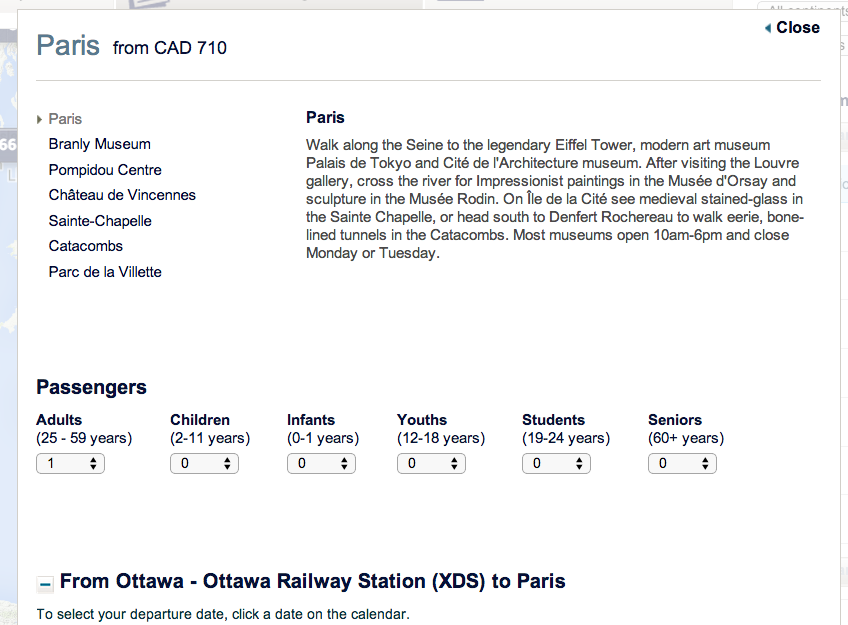View Parc de la Villette details
The width and height of the screenshot is (848, 625).
(x=105, y=272)
